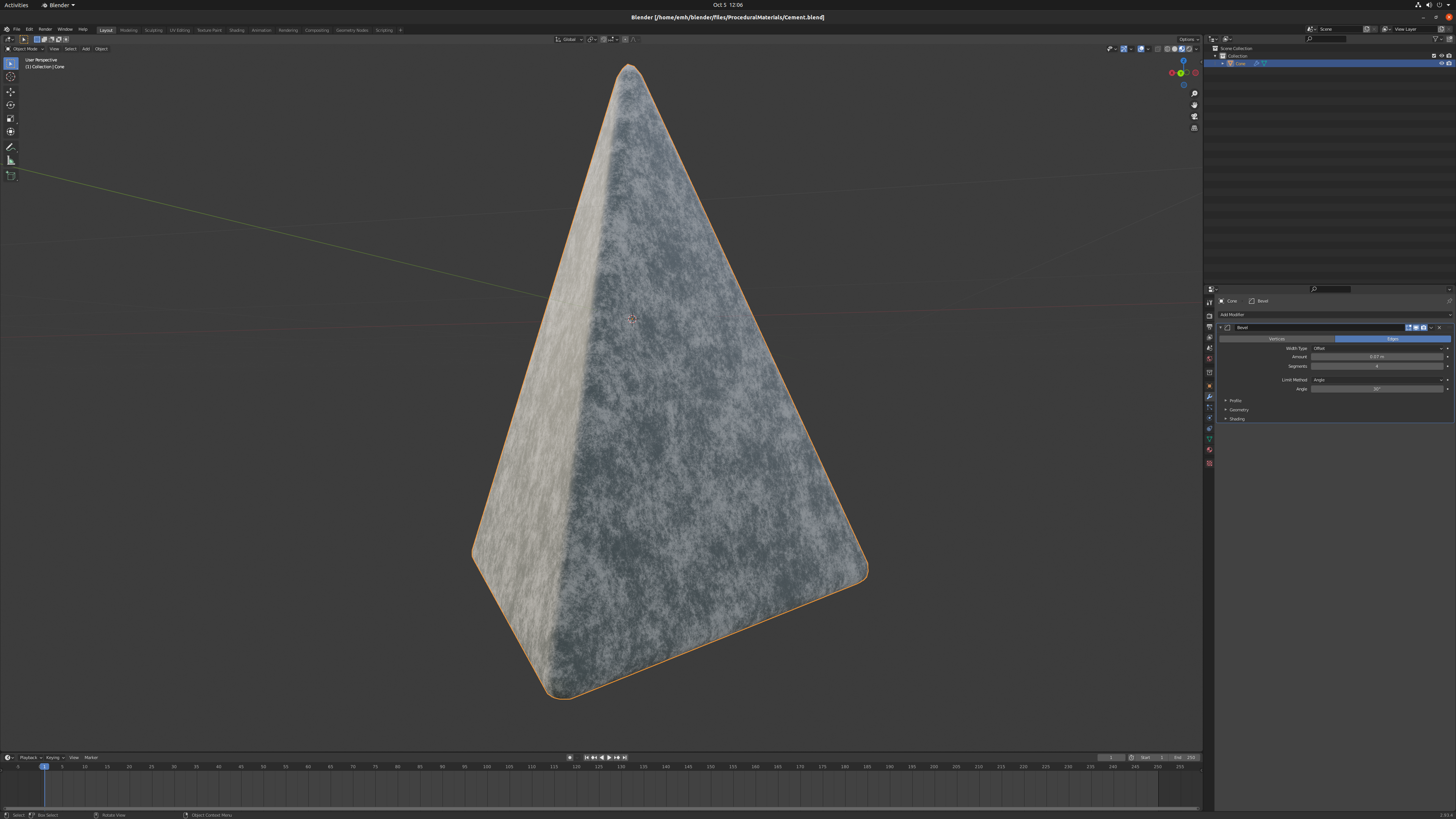Select Vertices affect mode in Bevel
Image resolution: width=1456 pixels, height=819 pixels.
click(x=1277, y=339)
